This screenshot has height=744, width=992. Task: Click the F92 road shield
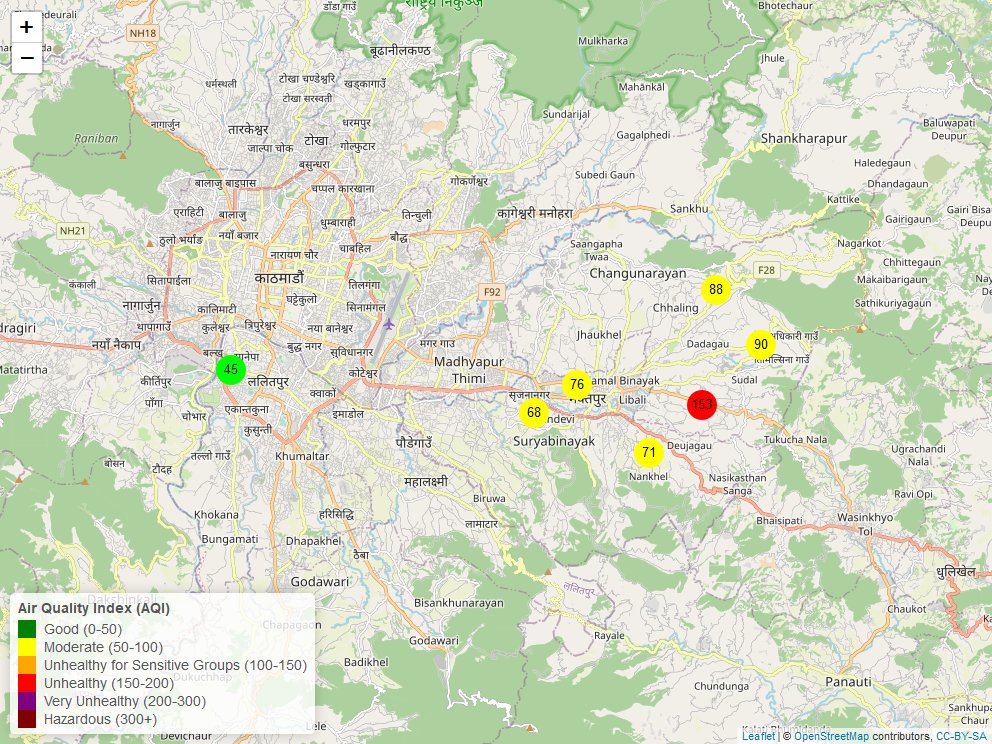492,292
